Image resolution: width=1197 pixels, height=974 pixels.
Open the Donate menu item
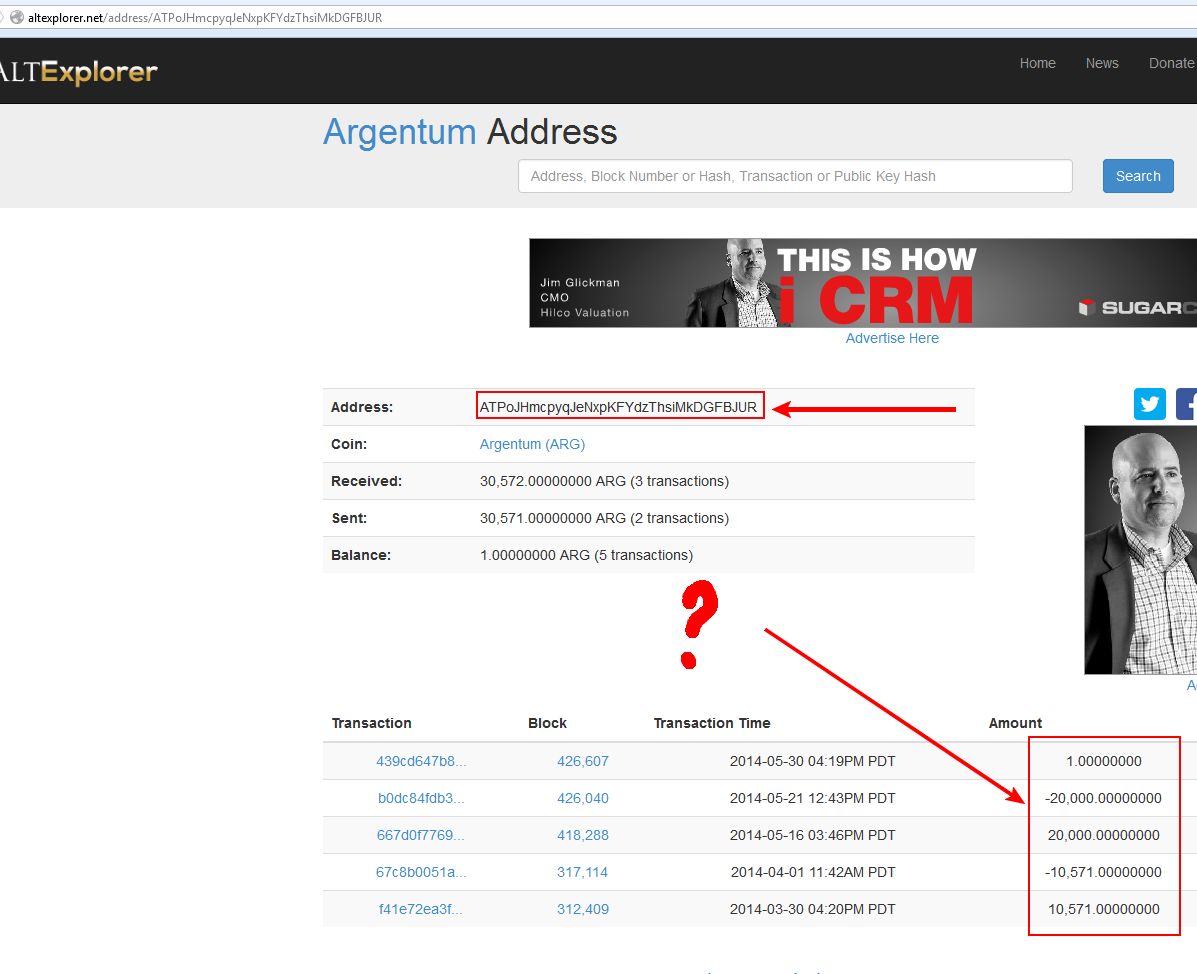[1172, 63]
